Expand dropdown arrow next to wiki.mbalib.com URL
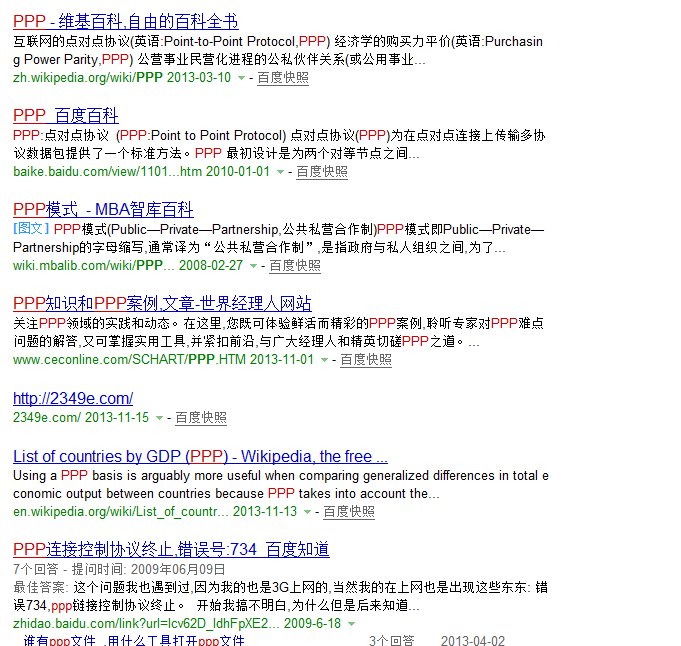This screenshot has width=681, height=646. 253,266
